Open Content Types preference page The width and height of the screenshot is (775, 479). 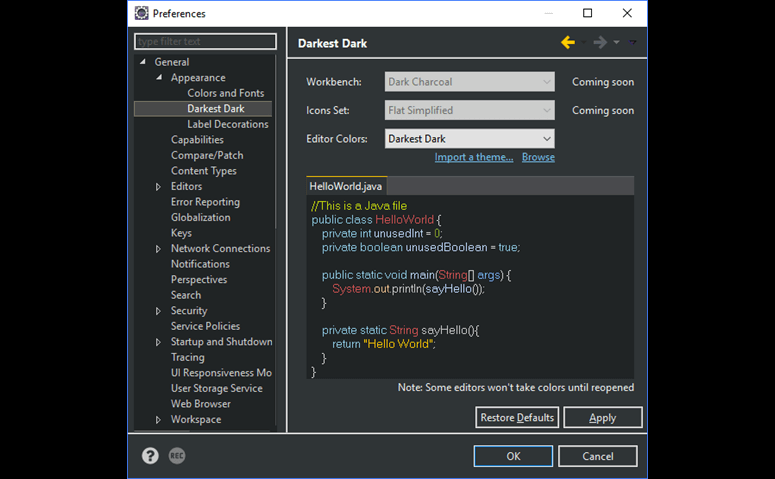[204, 171]
